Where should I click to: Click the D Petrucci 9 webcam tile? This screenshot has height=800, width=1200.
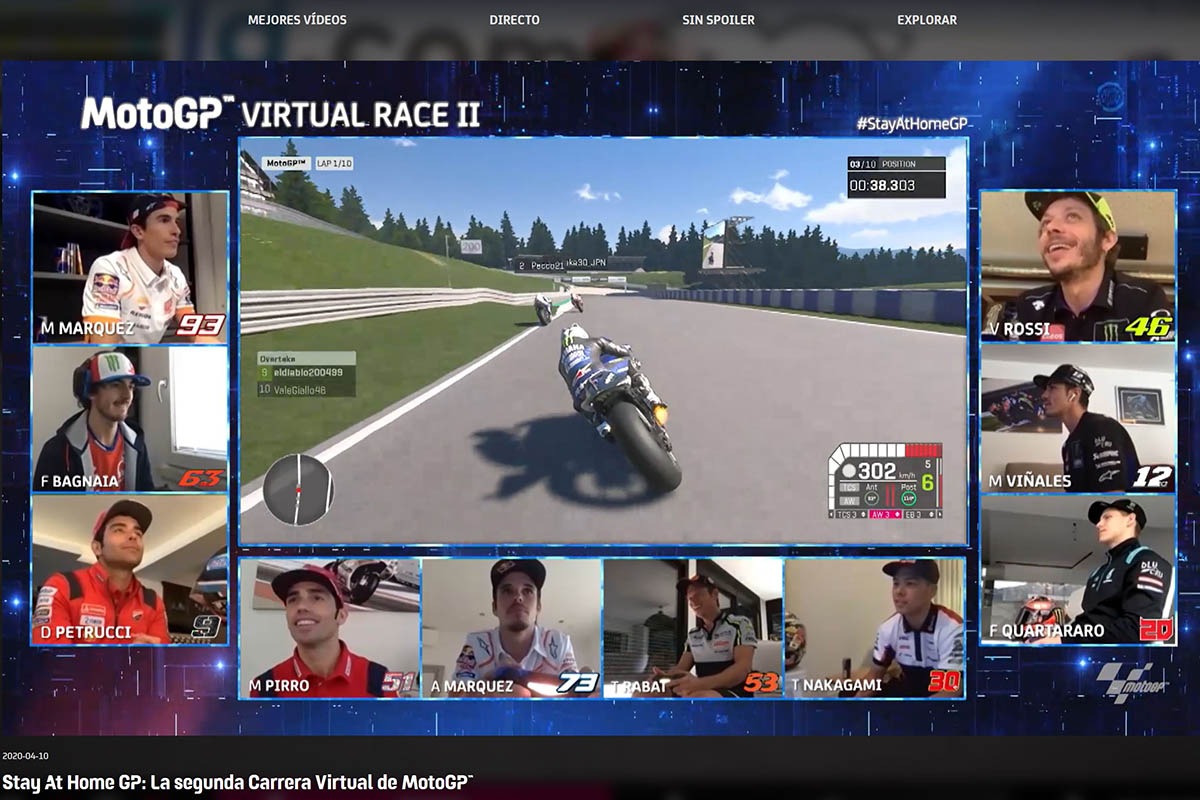(x=130, y=569)
